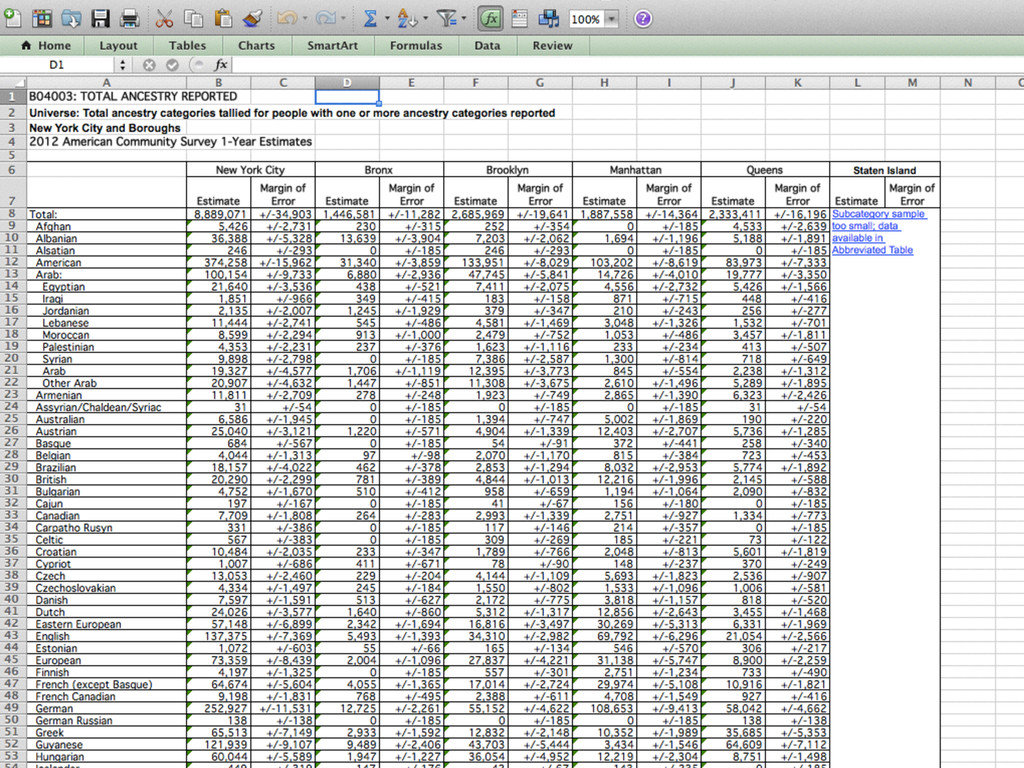Apply filter with funnel icon
The height and width of the screenshot is (768, 1024).
coord(447,18)
